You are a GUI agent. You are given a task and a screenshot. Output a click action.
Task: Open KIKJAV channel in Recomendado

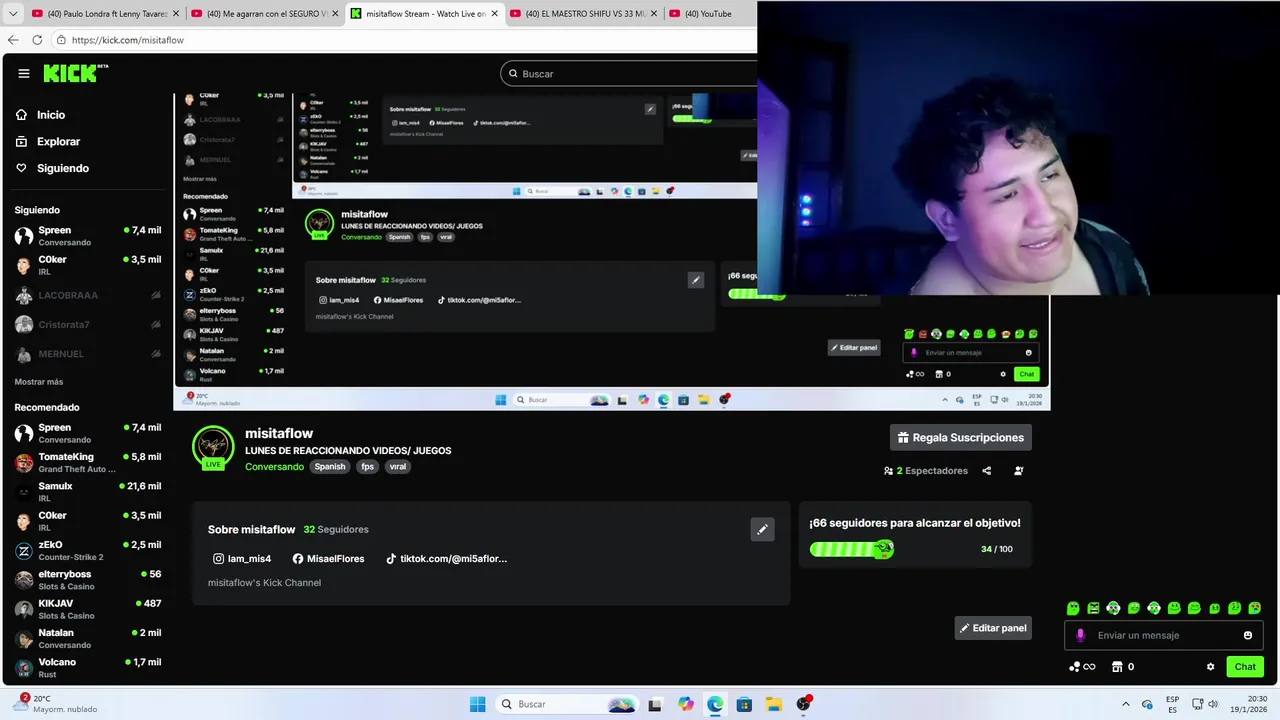coord(88,609)
